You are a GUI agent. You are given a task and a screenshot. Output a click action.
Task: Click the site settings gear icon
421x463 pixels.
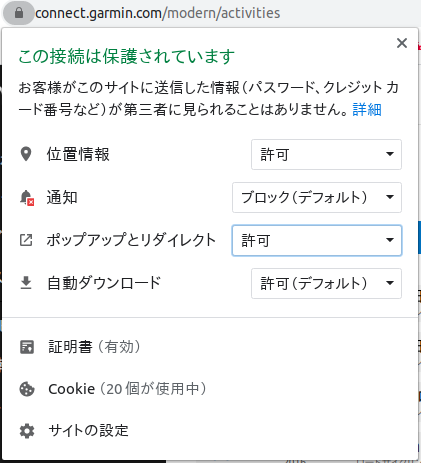(x=27, y=431)
